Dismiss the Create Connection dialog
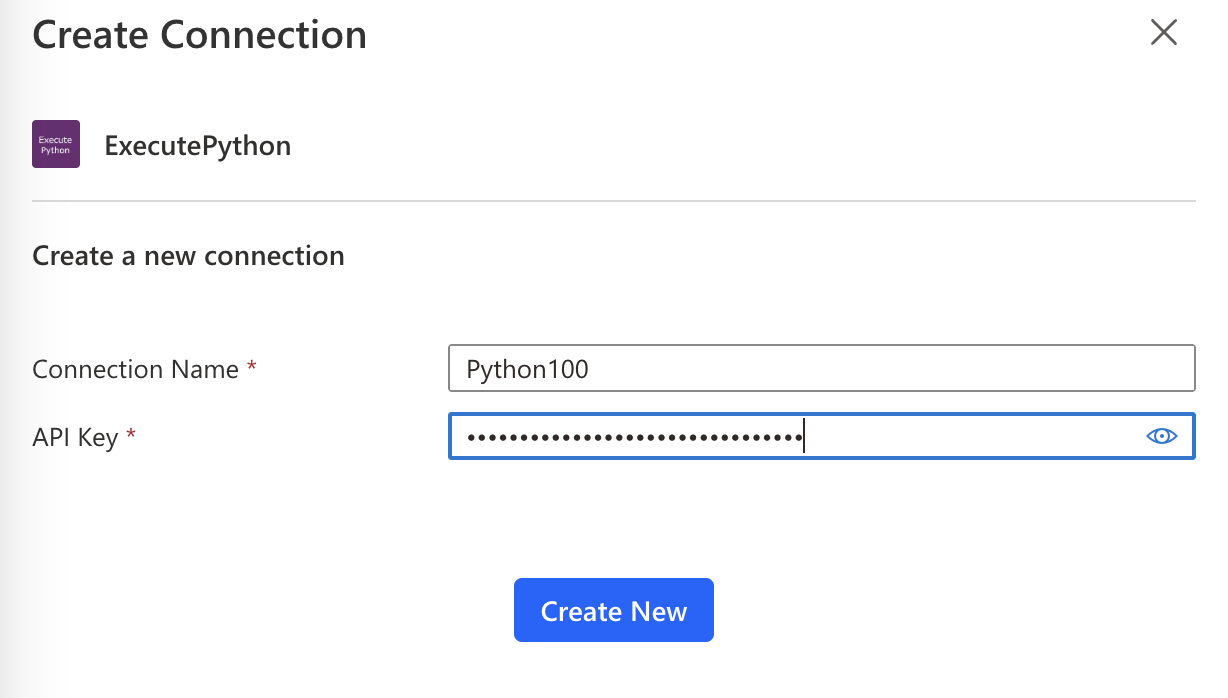 pyautogui.click(x=1163, y=32)
